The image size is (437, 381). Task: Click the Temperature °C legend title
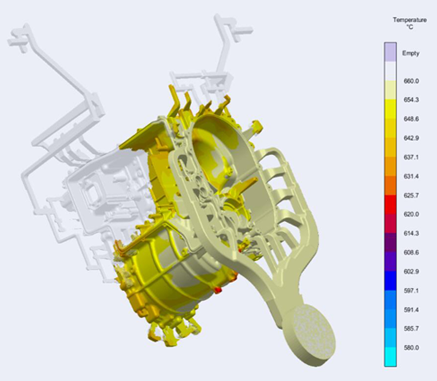409,23
